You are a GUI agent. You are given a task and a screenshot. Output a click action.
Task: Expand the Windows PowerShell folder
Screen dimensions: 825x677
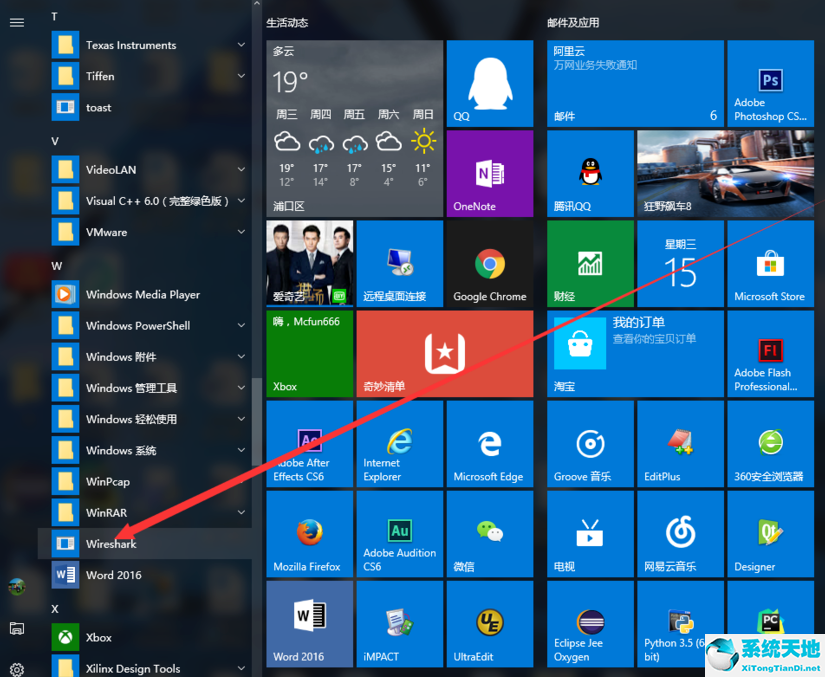tap(241, 326)
